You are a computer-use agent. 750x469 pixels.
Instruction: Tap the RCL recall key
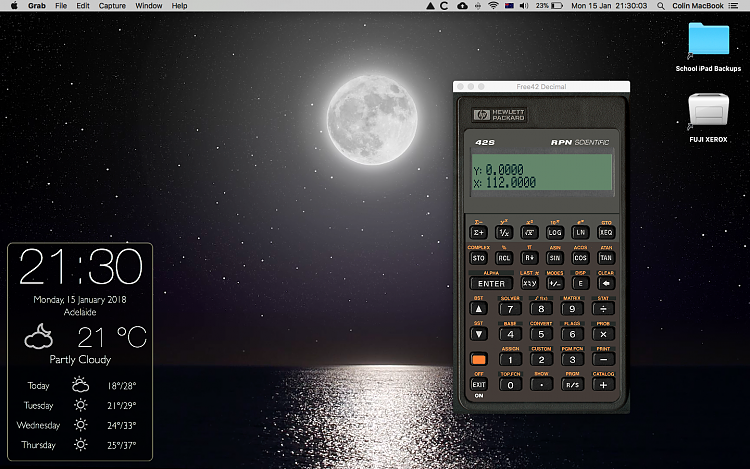pyautogui.click(x=504, y=258)
